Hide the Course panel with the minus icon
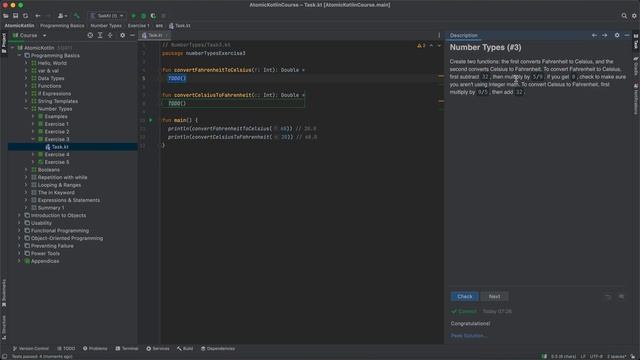Screen dimensions: 640x360 coord(132,36)
